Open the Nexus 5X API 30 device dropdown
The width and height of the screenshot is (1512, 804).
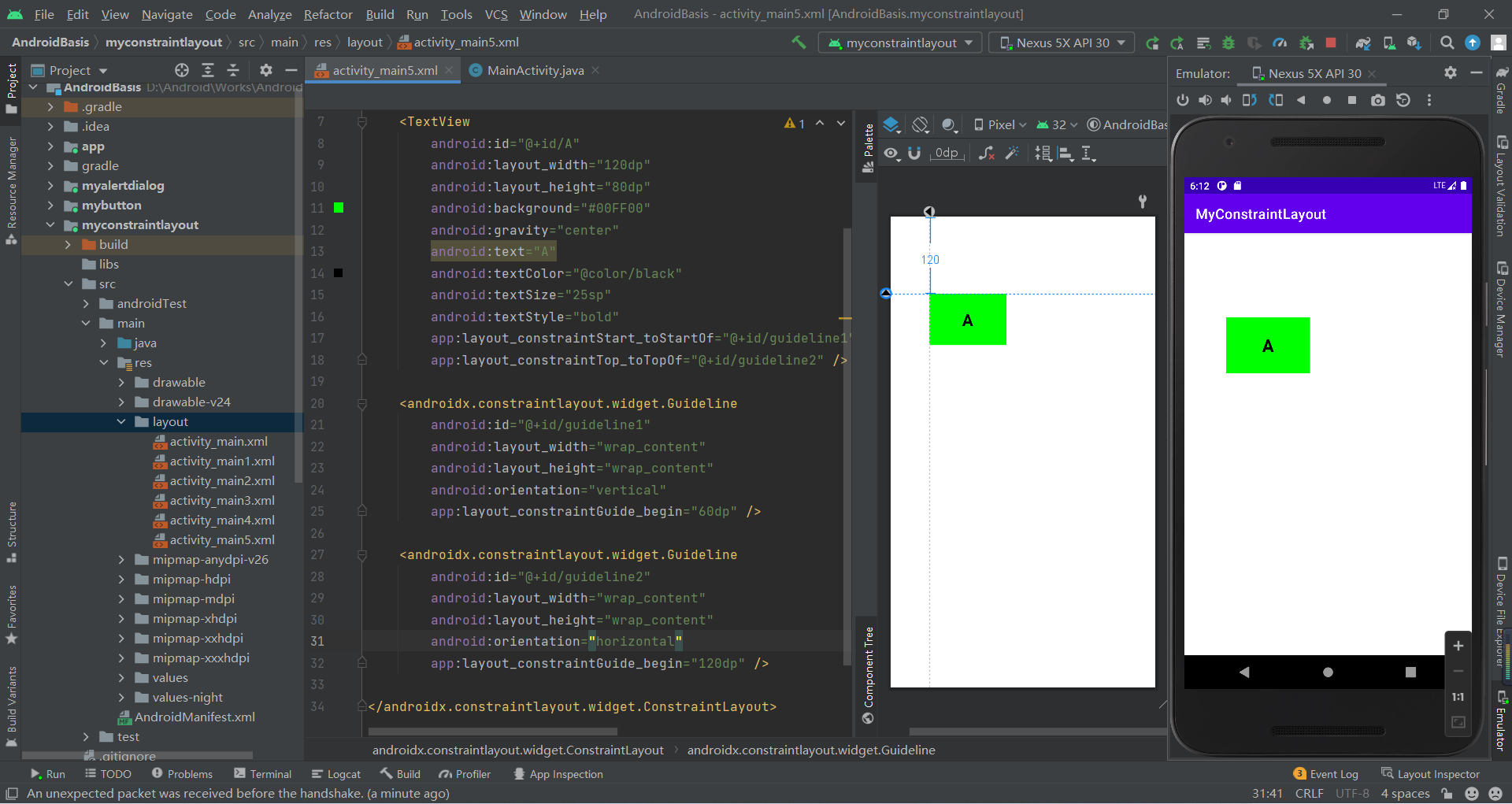coord(1062,43)
